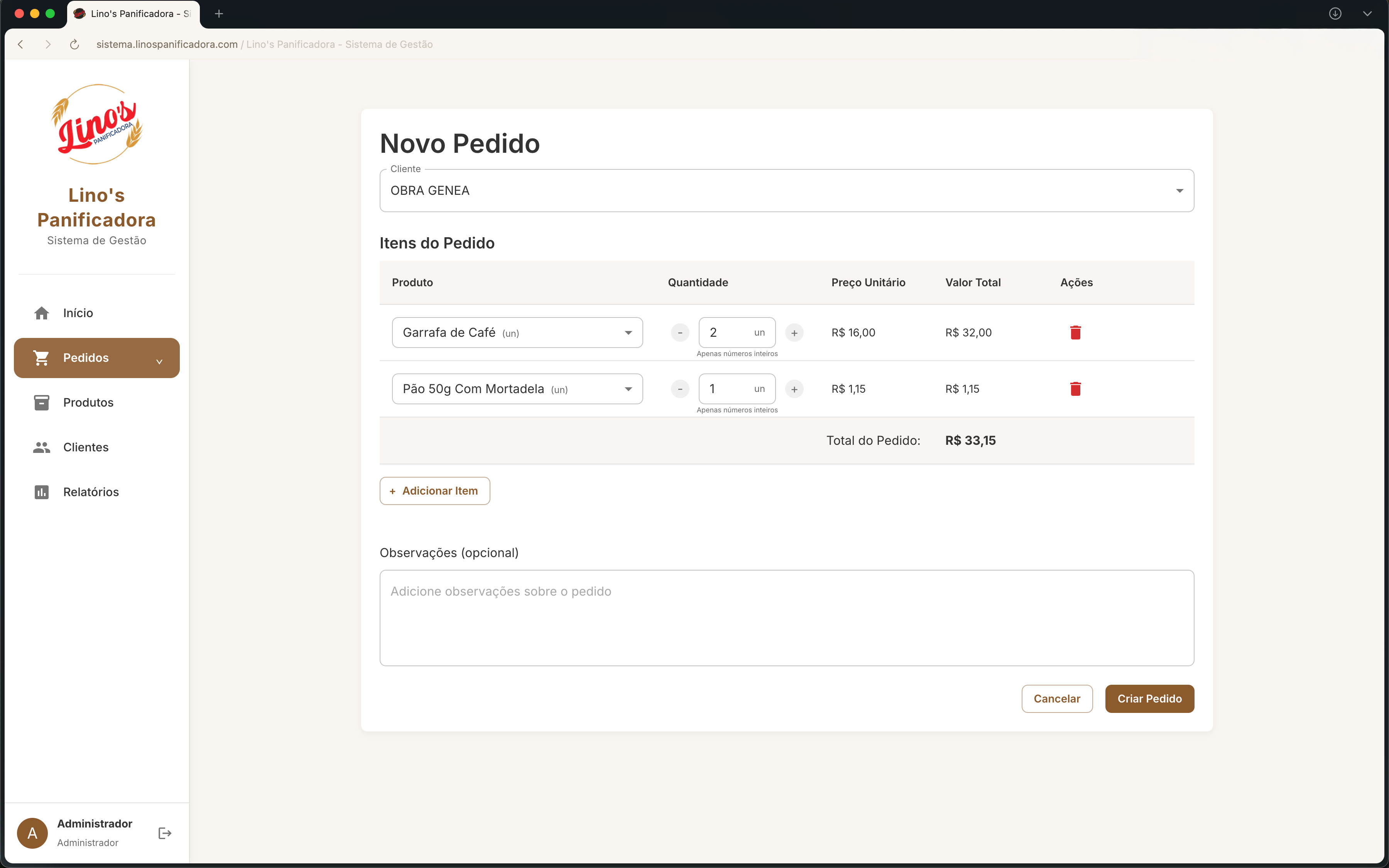Click the Administrador avatar circle
Image resolution: width=1389 pixels, height=868 pixels.
[x=32, y=833]
